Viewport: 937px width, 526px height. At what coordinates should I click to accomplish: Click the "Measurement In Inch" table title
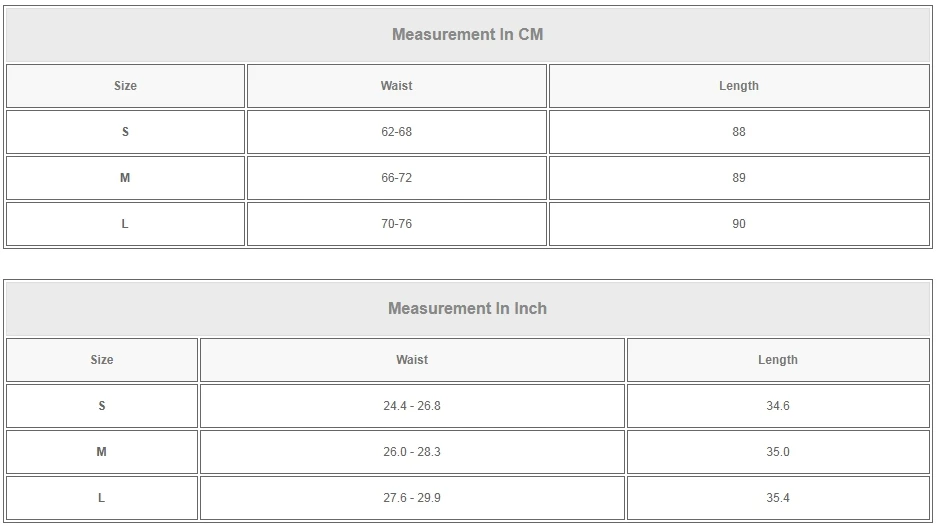467,308
